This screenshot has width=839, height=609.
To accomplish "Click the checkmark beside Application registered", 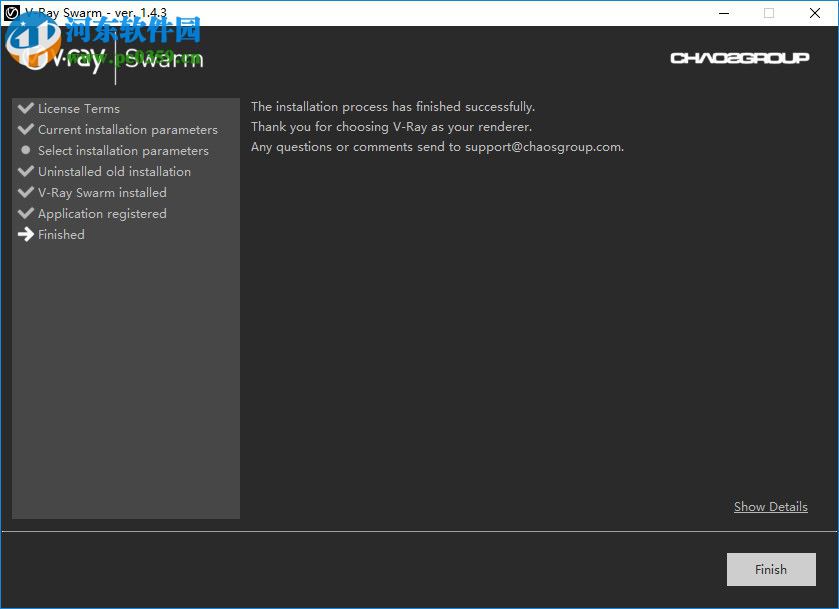I will point(24,213).
